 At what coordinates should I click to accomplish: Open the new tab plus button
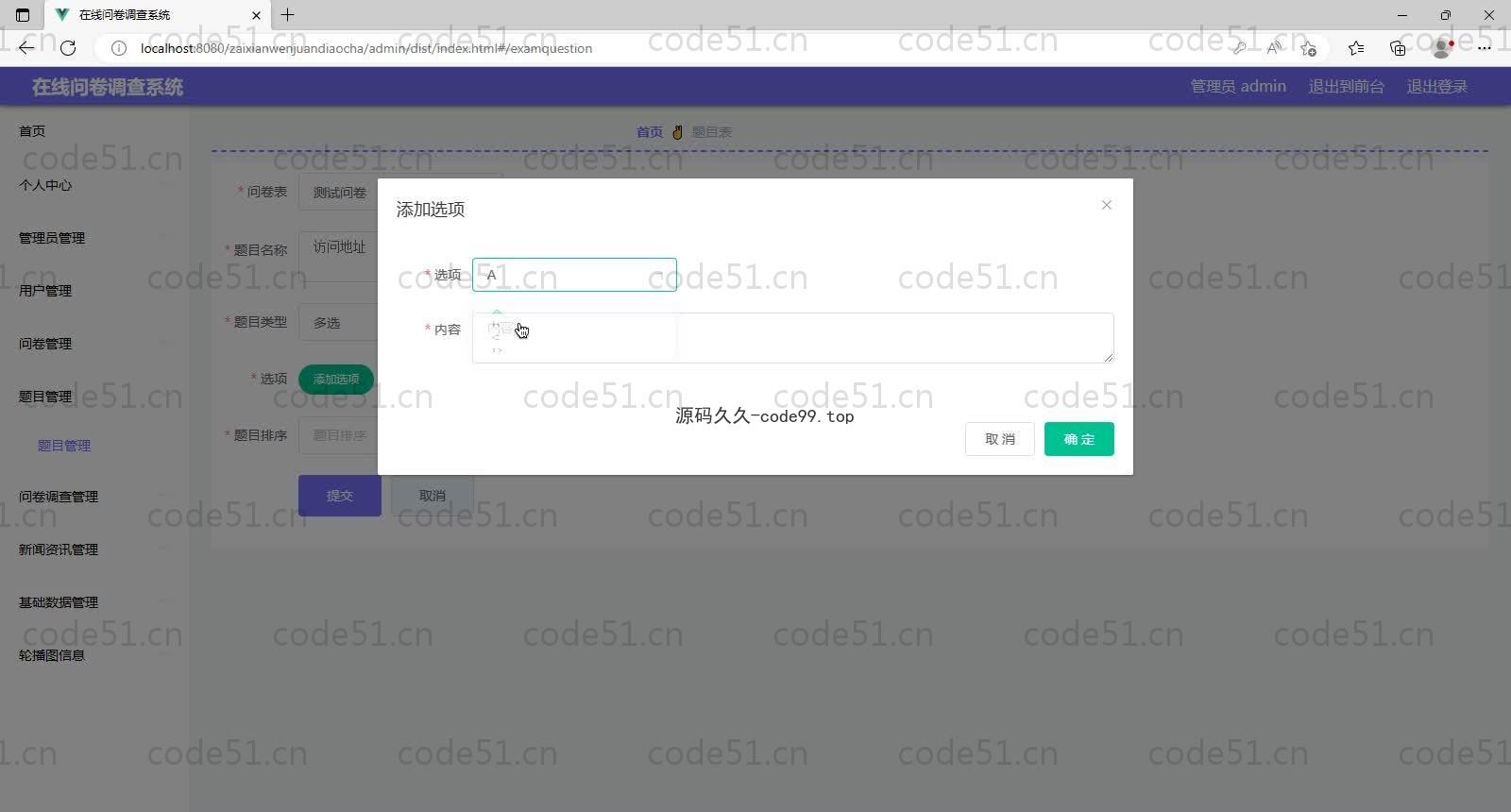pos(288,15)
